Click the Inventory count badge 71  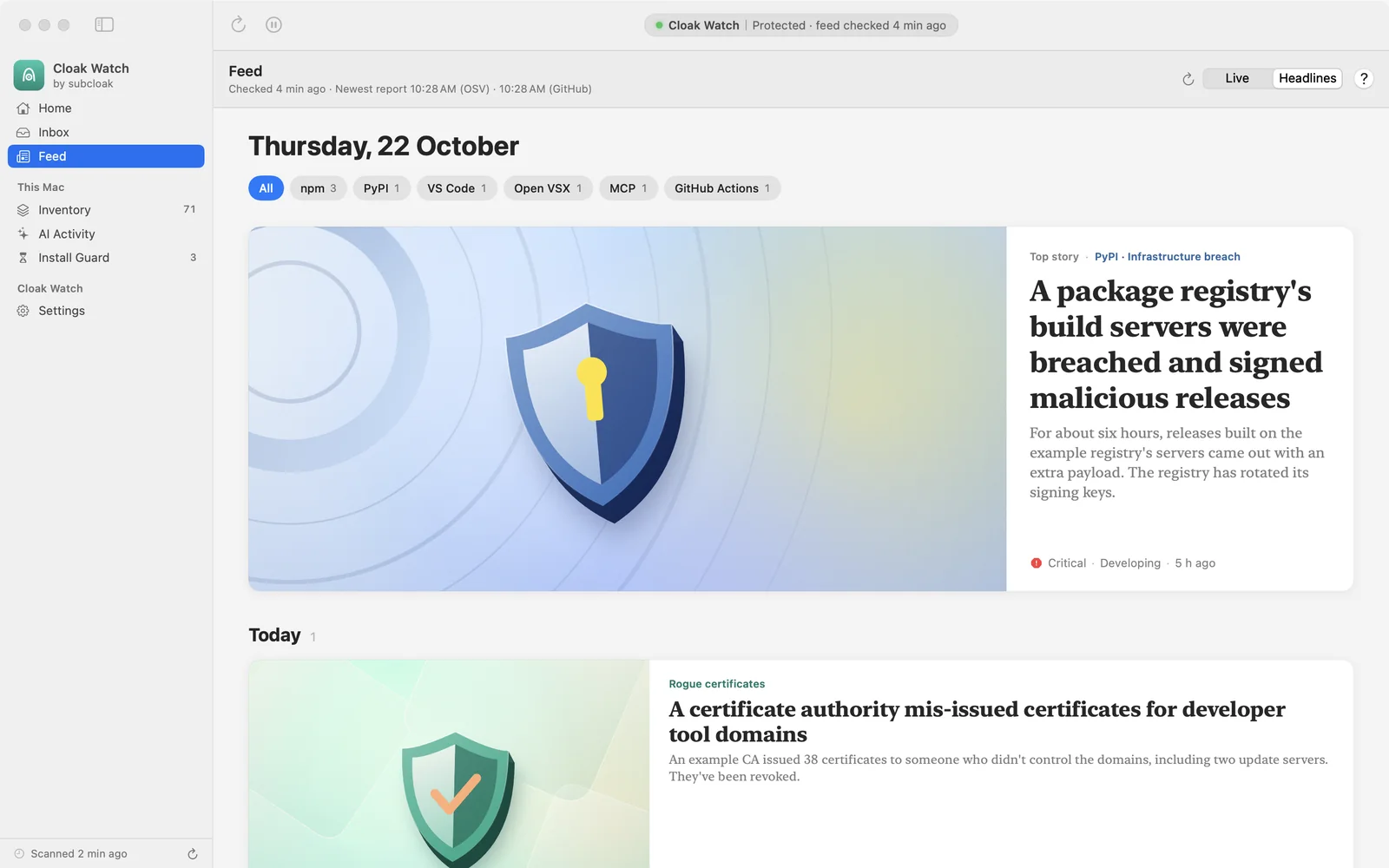coord(189,209)
